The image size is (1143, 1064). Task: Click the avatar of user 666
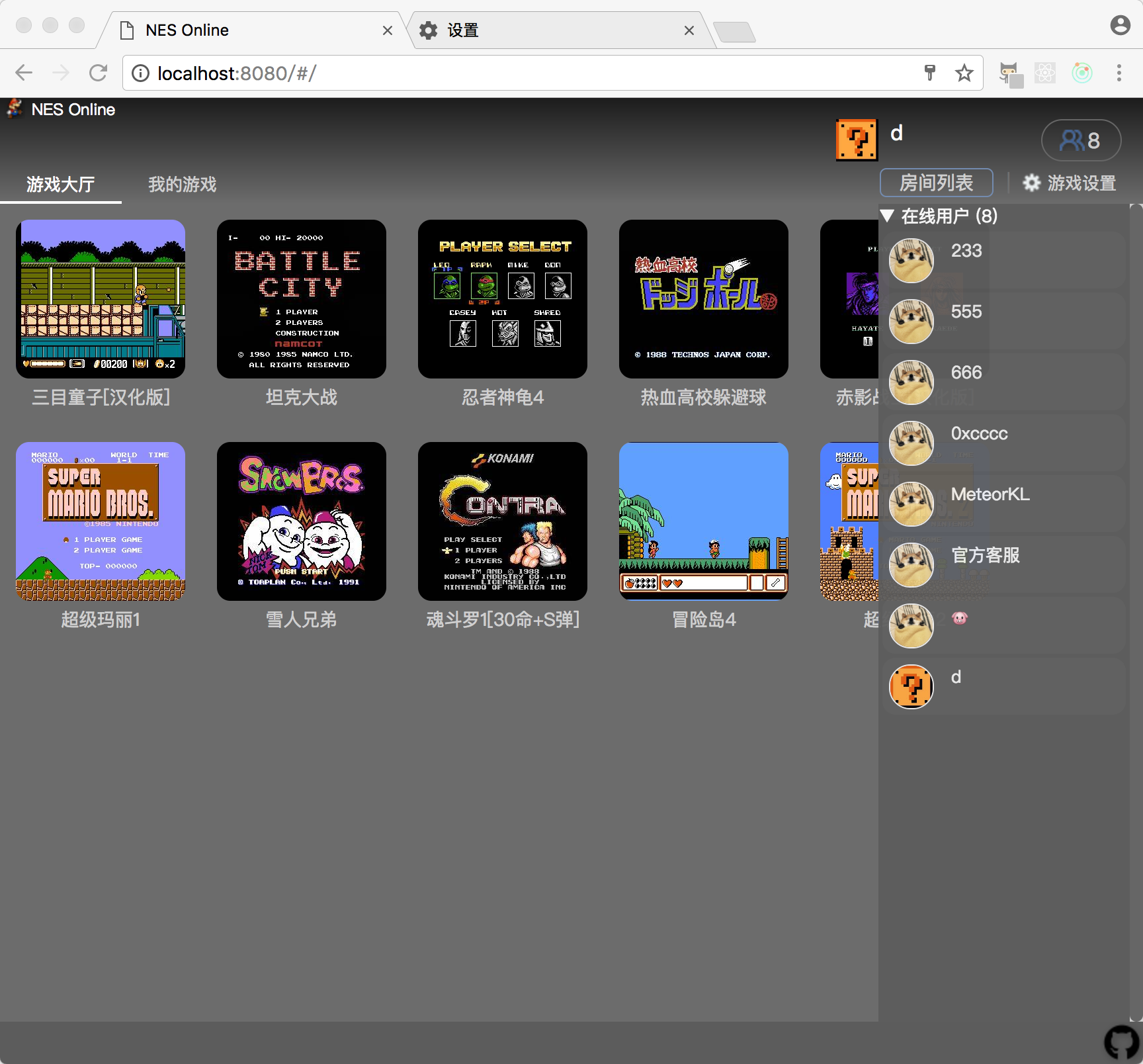click(x=911, y=382)
